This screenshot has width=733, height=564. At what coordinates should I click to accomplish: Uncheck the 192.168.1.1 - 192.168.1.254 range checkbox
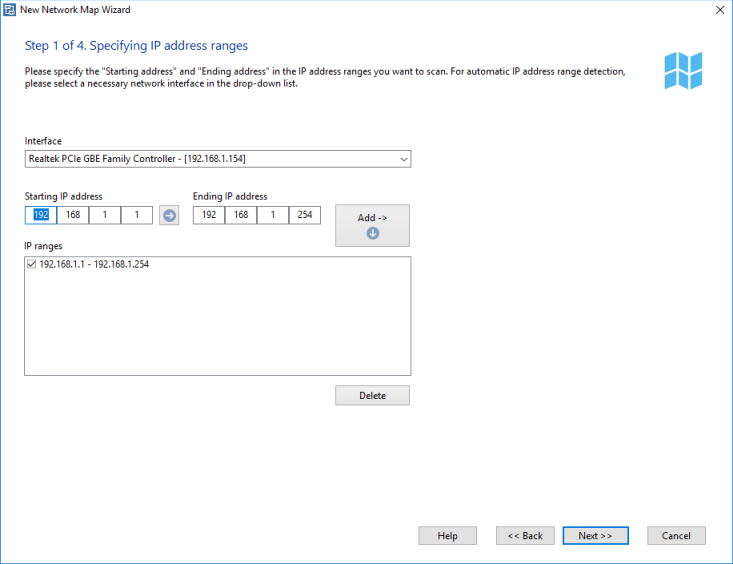(31, 264)
